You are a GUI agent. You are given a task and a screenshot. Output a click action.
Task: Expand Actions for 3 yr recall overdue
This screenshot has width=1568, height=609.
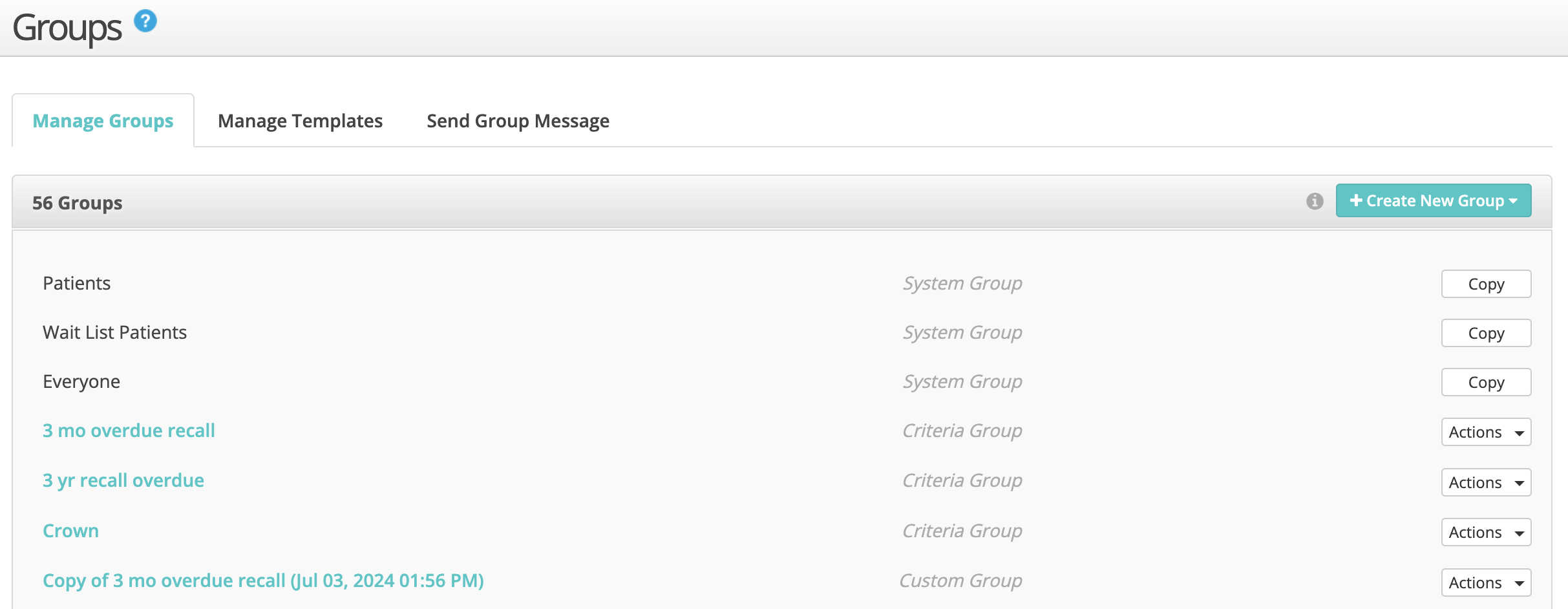click(1486, 482)
